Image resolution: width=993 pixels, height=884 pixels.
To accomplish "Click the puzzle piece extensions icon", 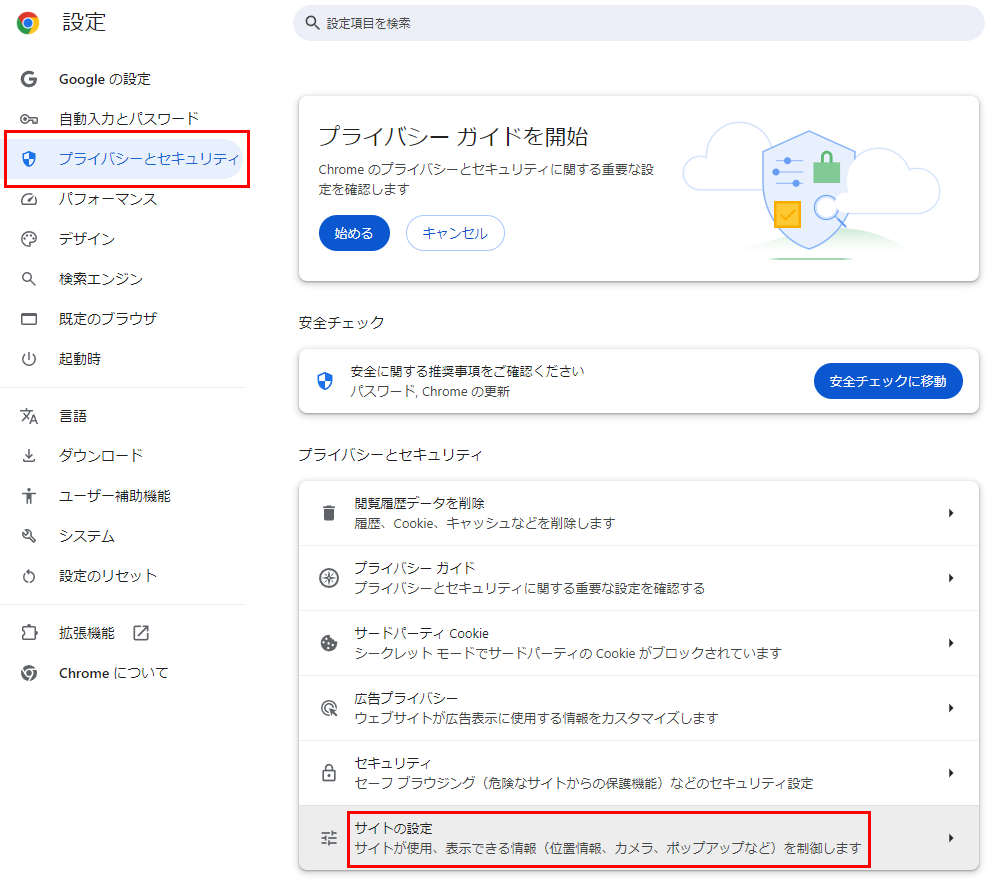I will point(28,633).
